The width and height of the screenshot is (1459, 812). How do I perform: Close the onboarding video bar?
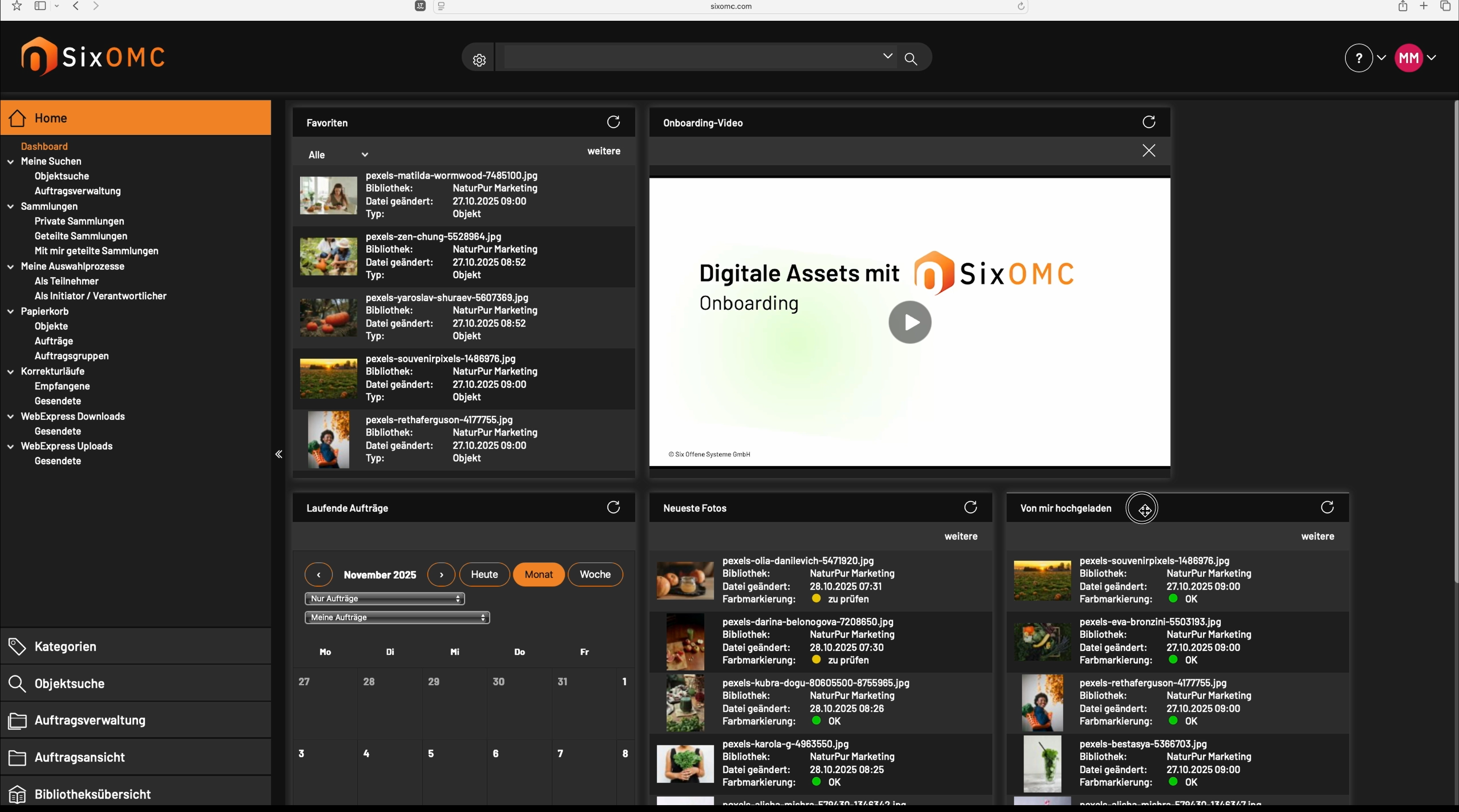coord(1149,150)
